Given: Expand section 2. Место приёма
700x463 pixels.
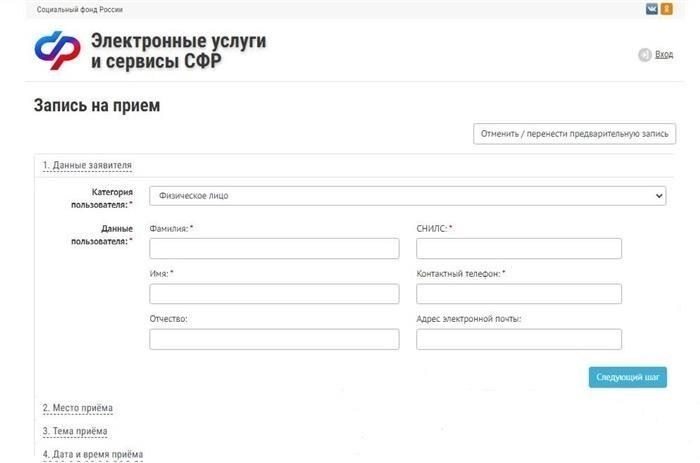Looking at the screenshot, I should pyautogui.click(x=77, y=408).
